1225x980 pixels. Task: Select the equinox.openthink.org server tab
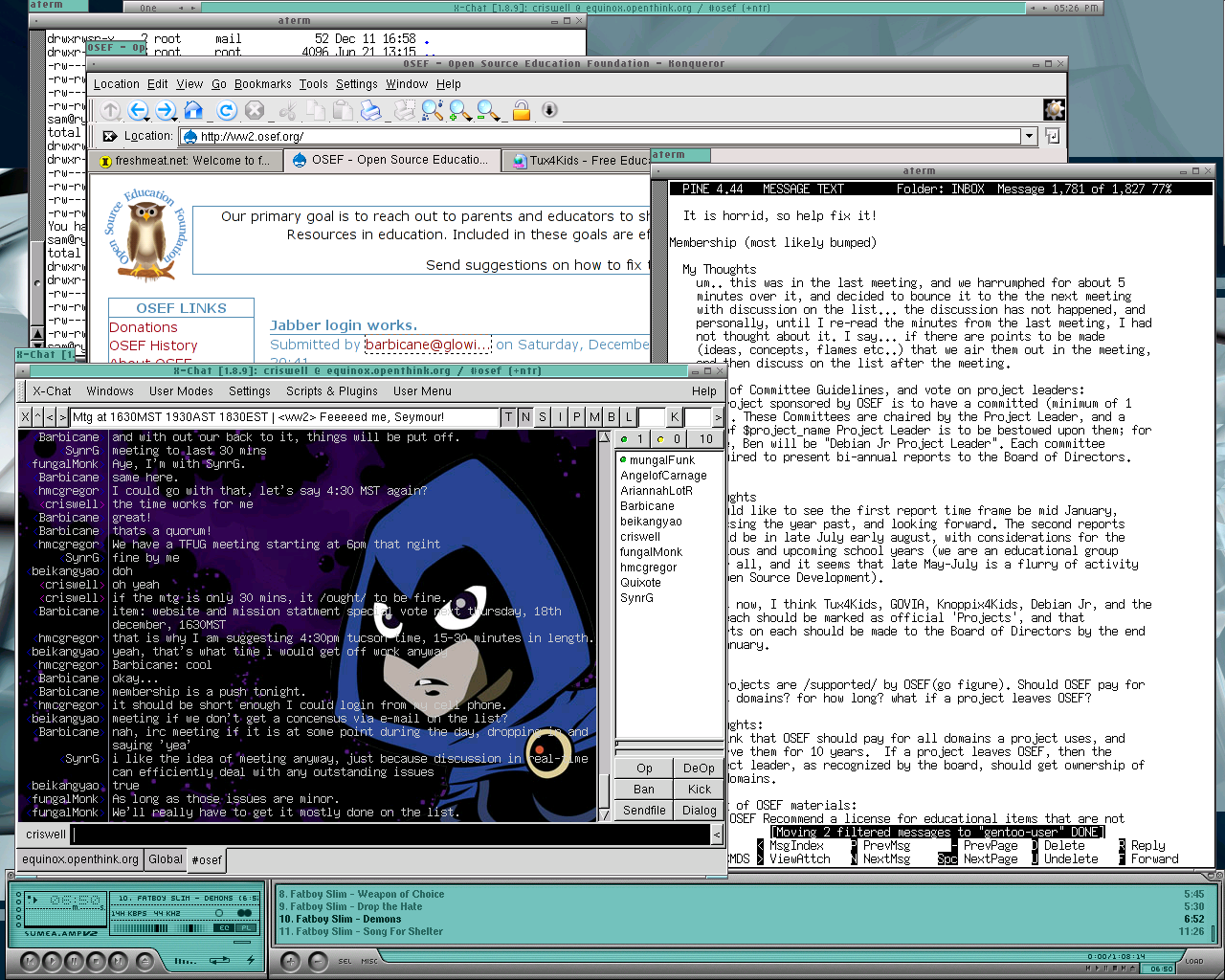click(x=80, y=859)
